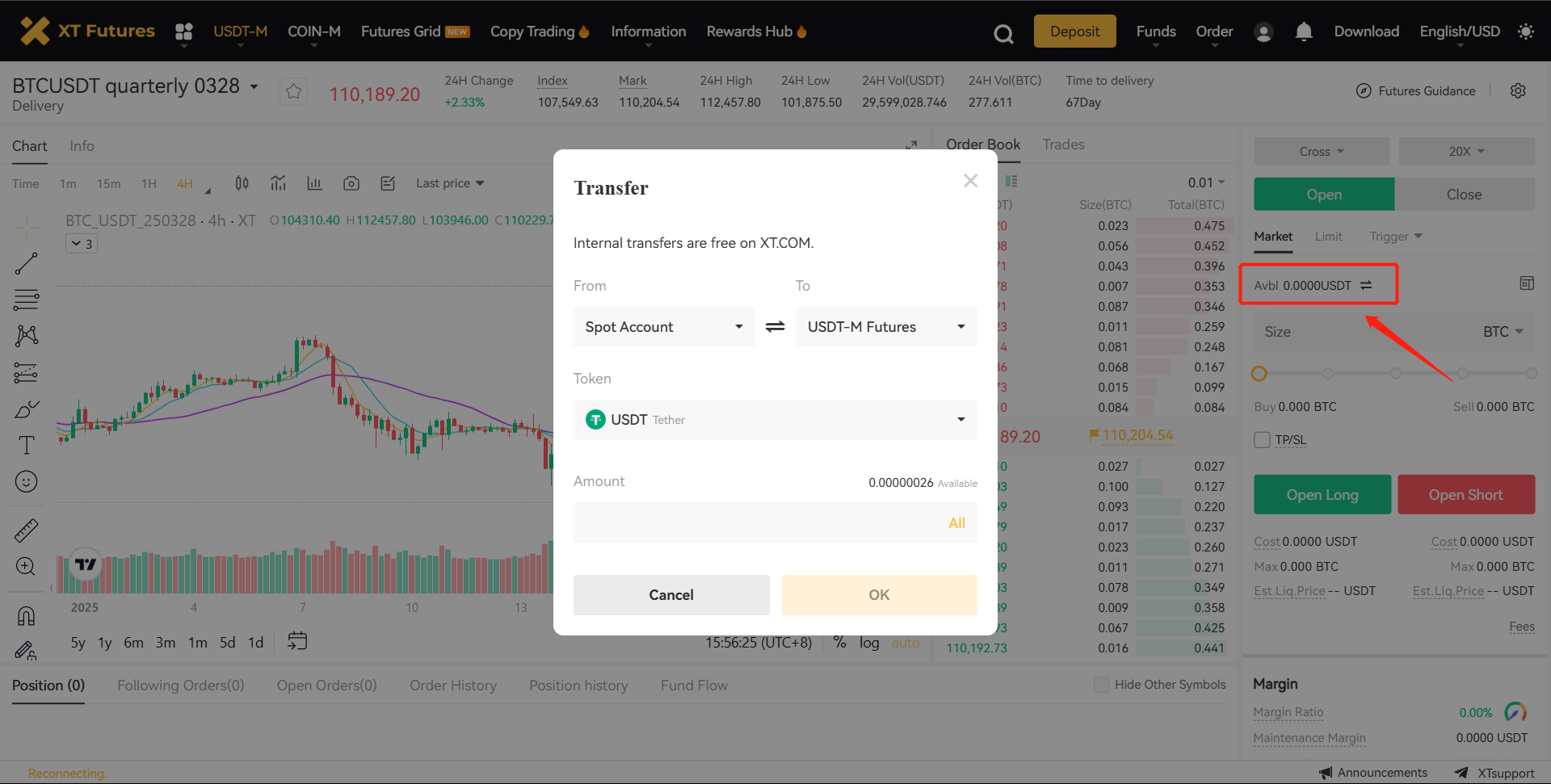Click the Open Long button
The height and width of the screenshot is (784, 1551).
click(x=1322, y=495)
